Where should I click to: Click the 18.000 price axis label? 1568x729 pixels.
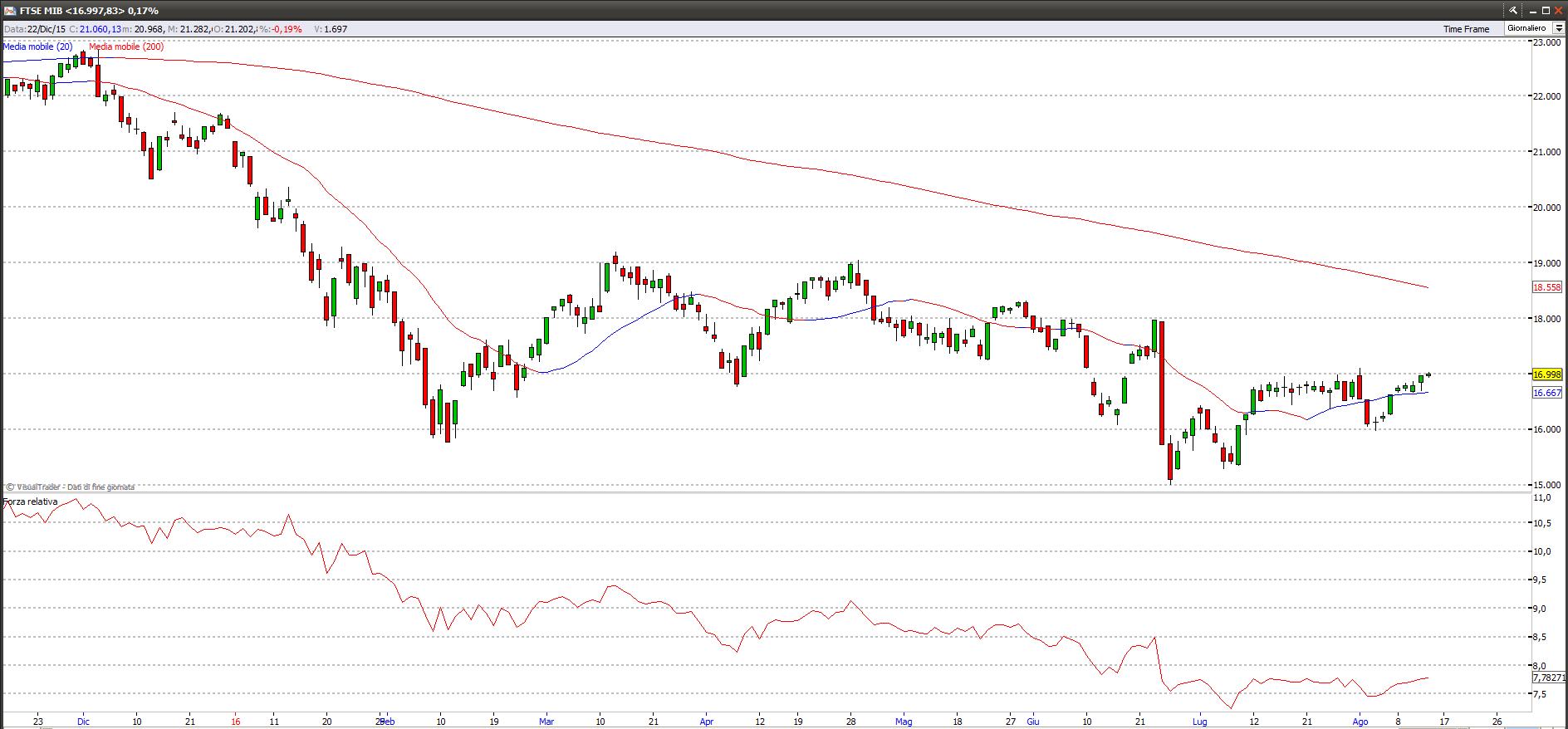point(1547,319)
